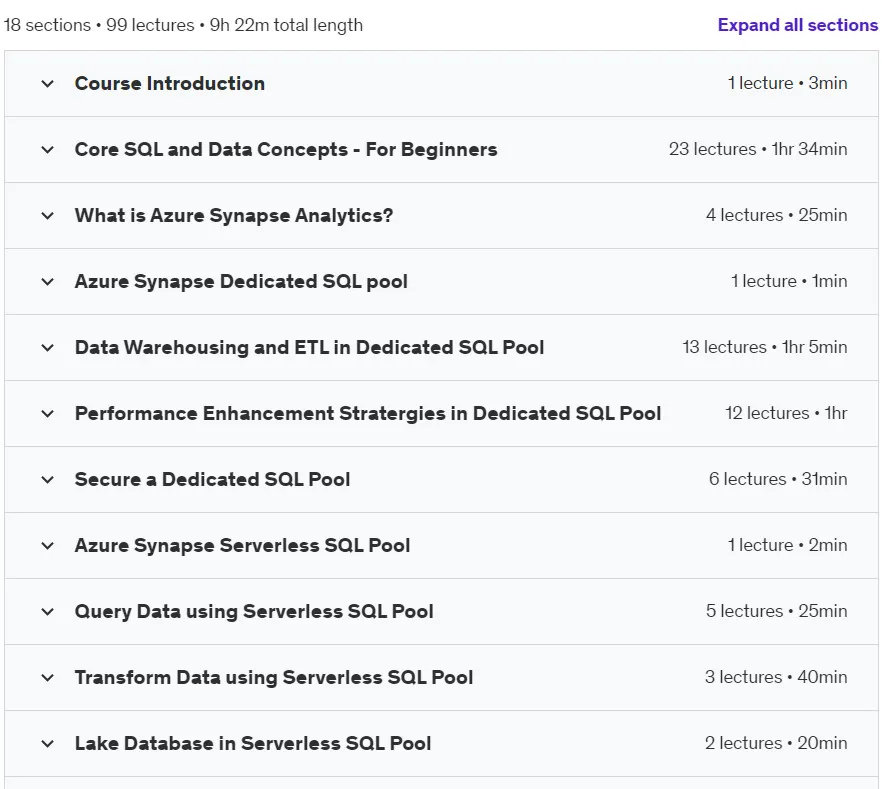Expand the Course Introduction section chevron
This screenshot has width=882, height=789.
(x=48, y=84)
